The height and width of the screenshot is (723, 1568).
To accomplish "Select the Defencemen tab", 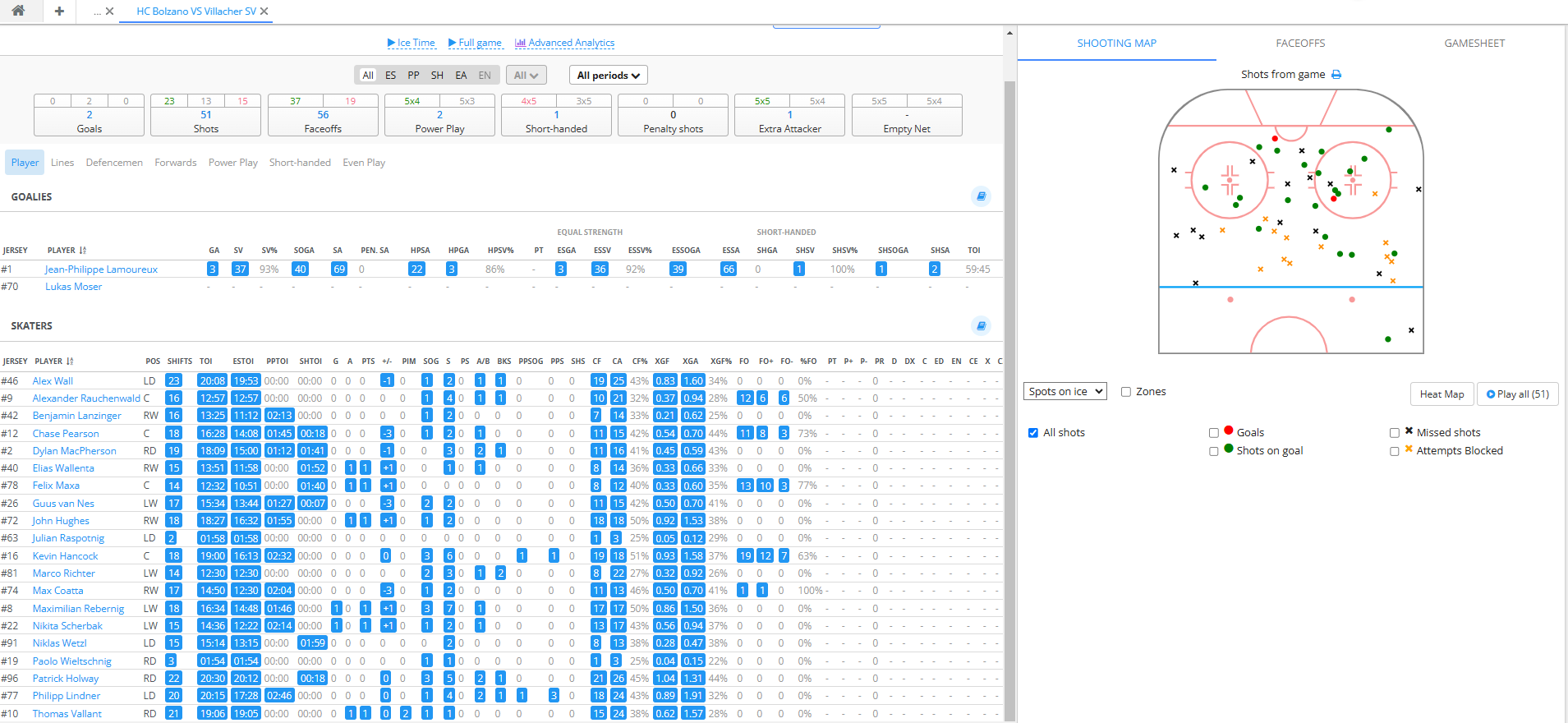I will [114, 163].
